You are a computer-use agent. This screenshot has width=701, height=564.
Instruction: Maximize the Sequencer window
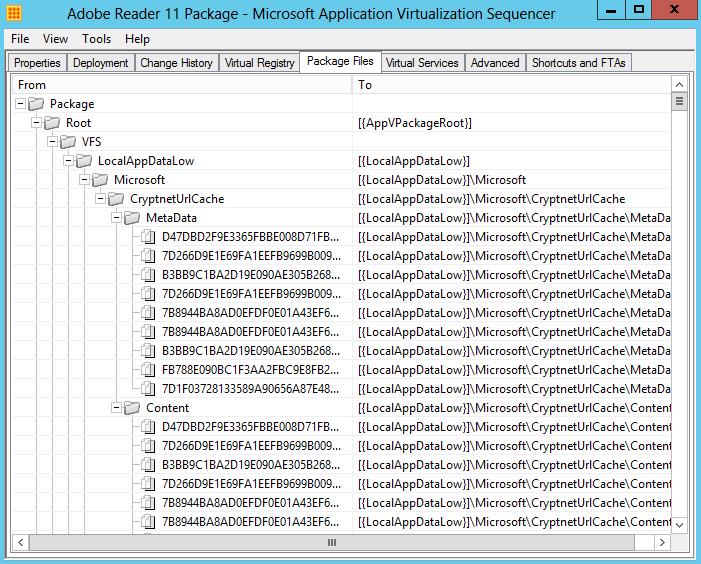(638, 9)
